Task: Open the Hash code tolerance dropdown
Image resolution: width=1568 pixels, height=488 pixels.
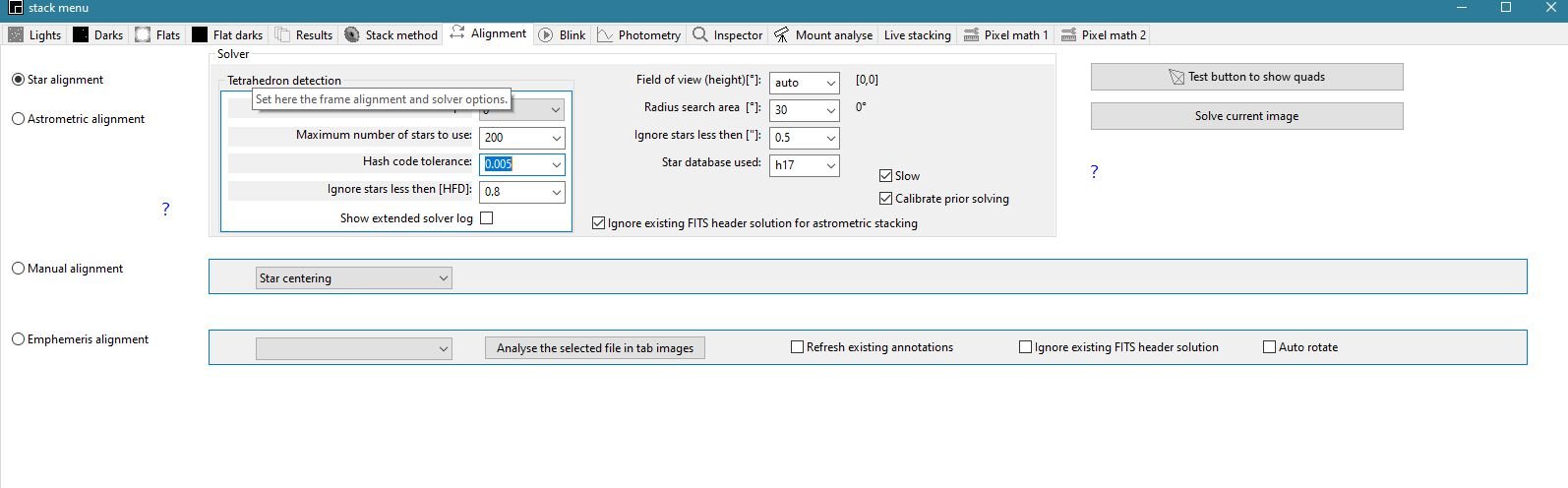Action: click(x=556, y=165)
